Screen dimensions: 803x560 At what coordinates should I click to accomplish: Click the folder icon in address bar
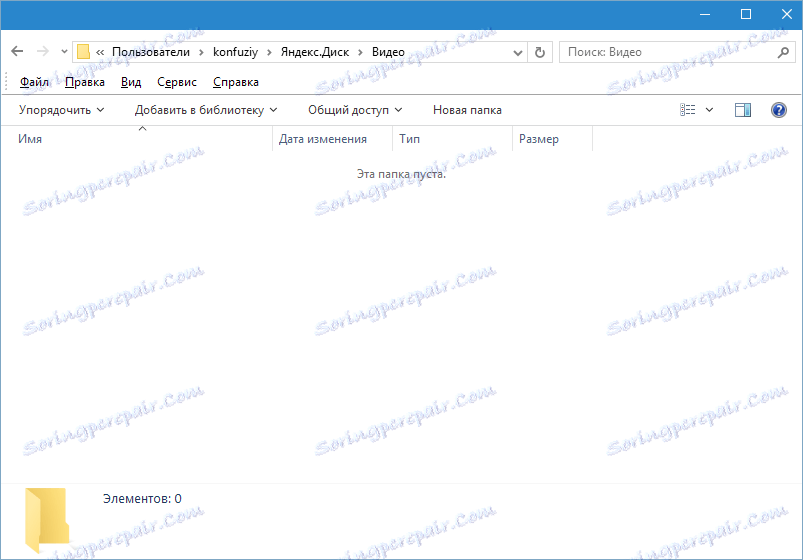click(83, 52)
